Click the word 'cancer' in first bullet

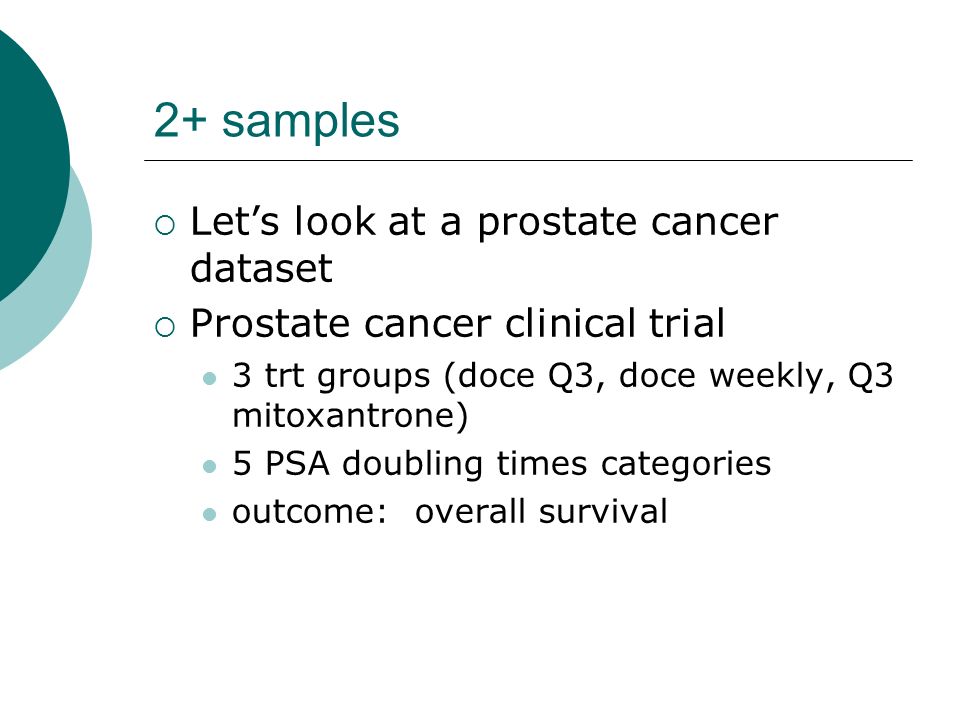tap(714, 222)
